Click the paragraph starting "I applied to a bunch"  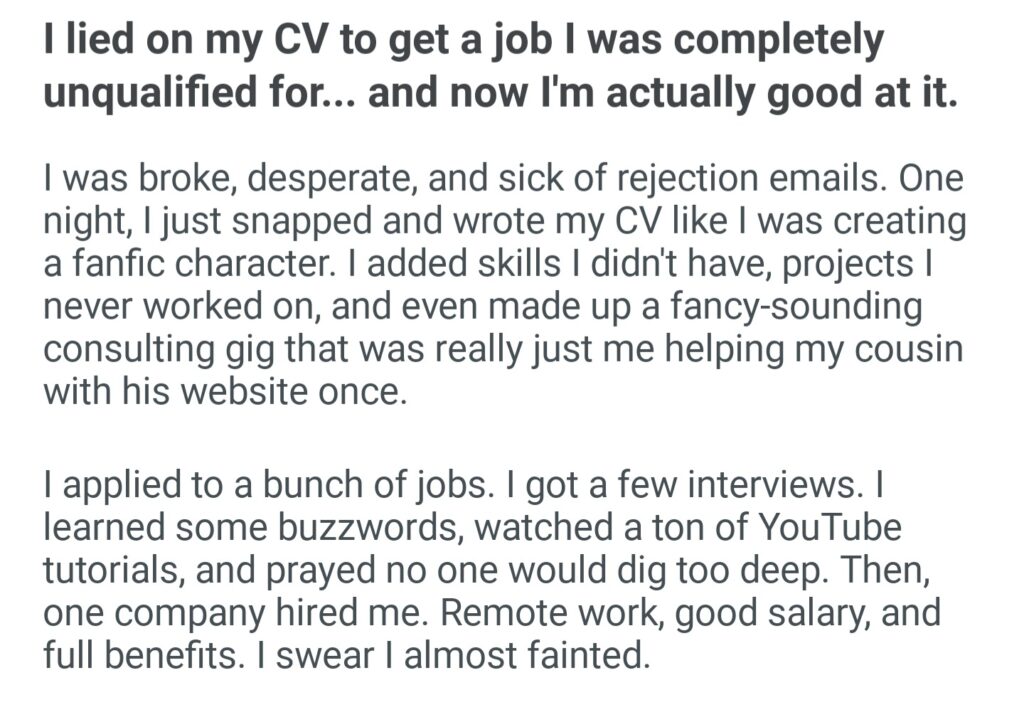click(x=492, y=570)
